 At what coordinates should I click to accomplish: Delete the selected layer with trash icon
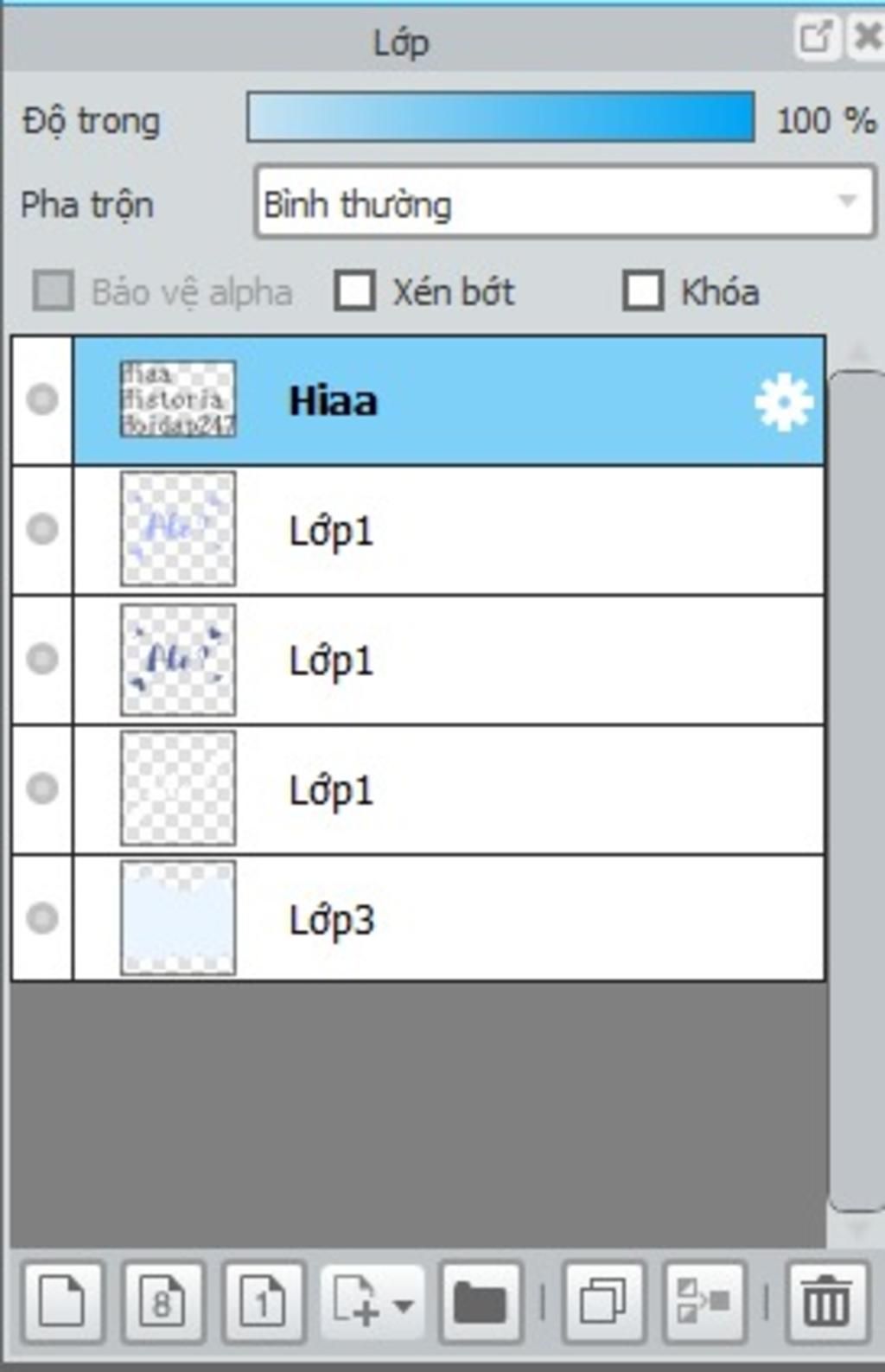tap(826, 1301)
